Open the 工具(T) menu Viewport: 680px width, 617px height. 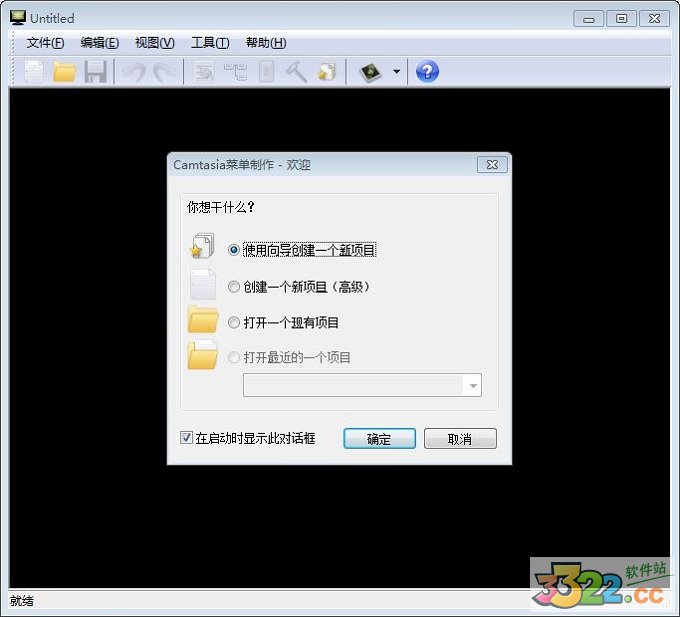[210, 43]
